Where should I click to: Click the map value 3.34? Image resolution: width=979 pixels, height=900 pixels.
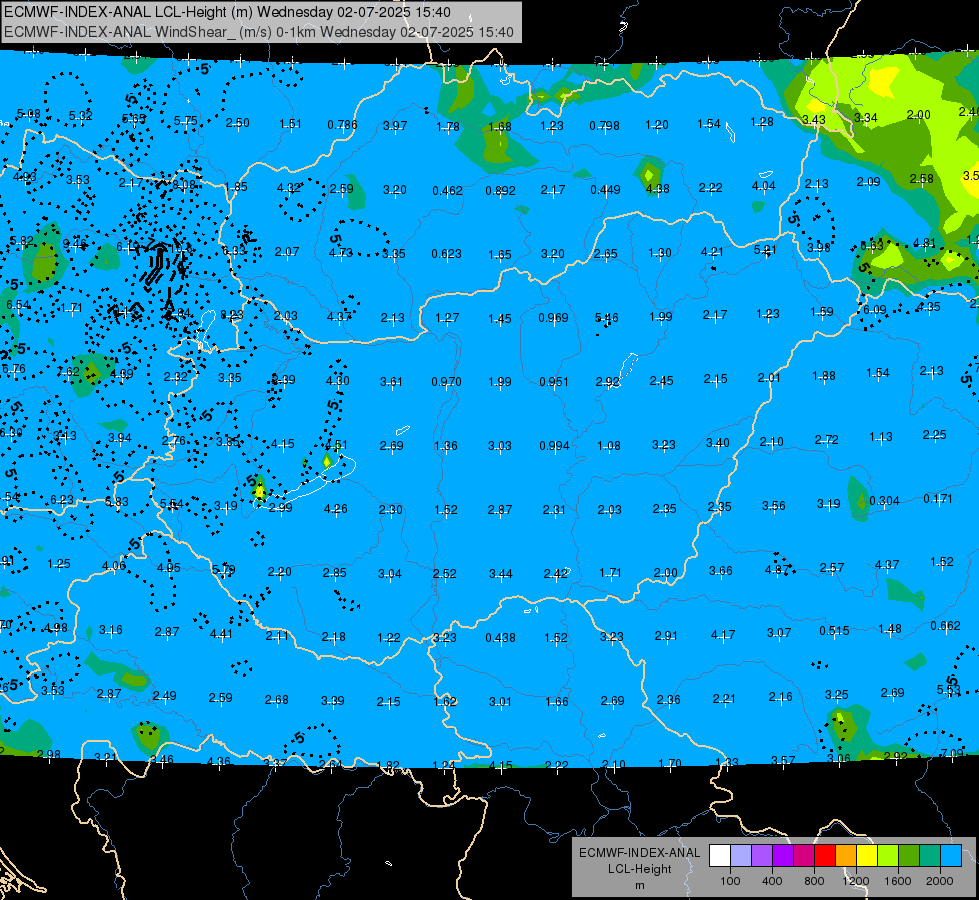(866, 118)
